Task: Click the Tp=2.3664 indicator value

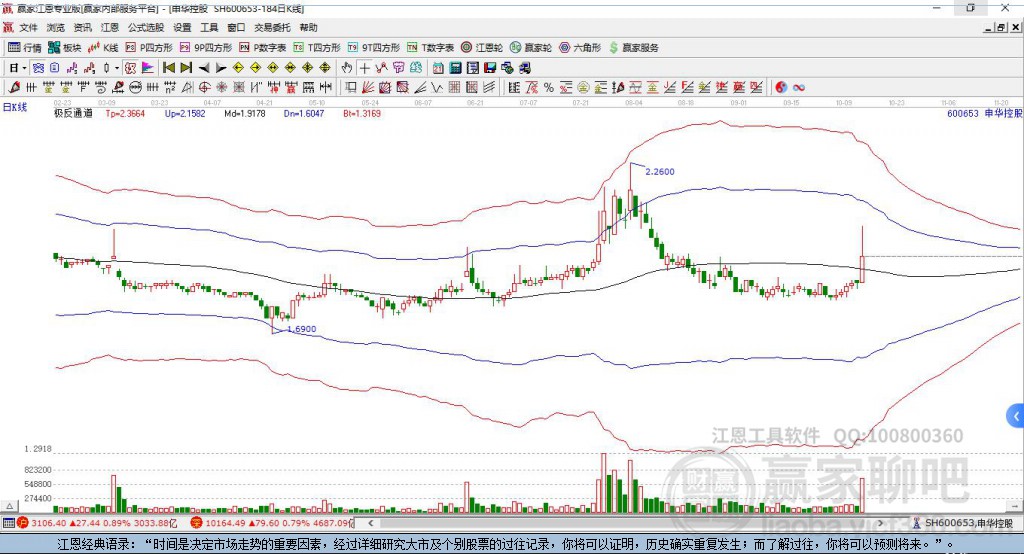Action: coord(125,113)
